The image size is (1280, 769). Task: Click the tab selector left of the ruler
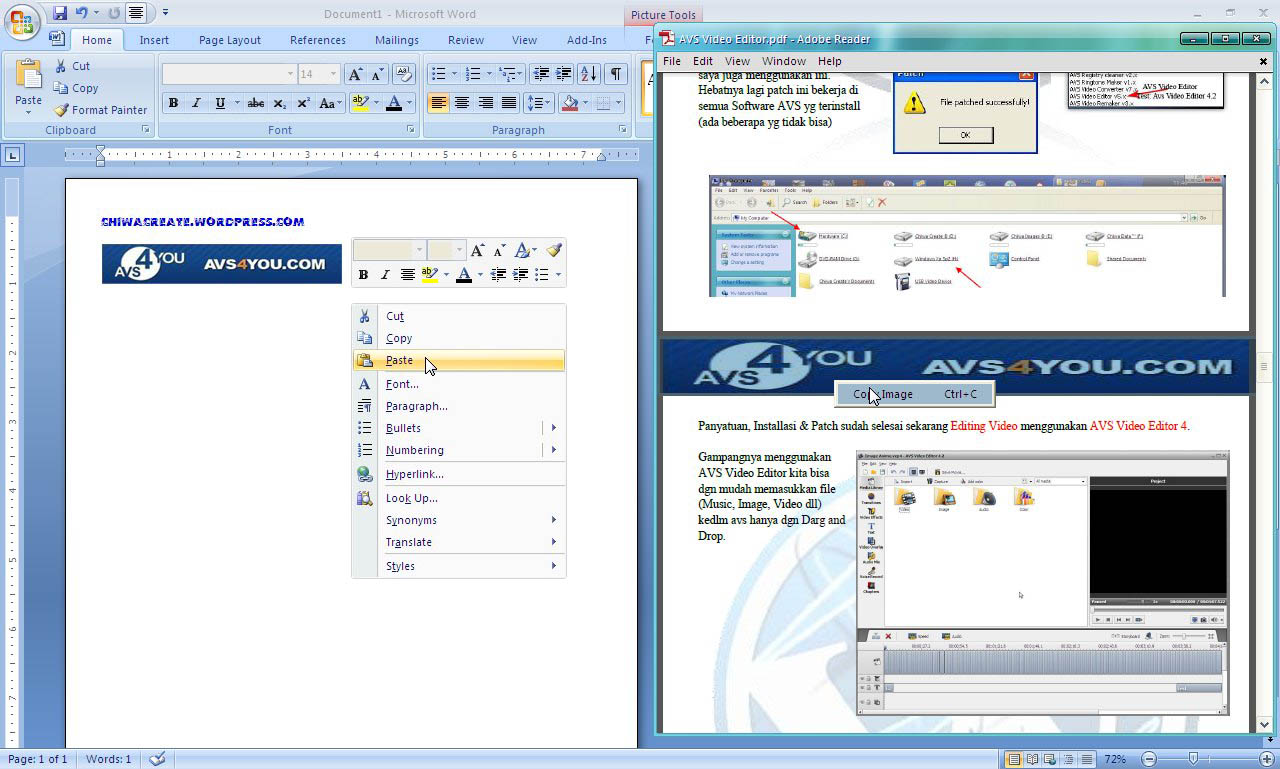[x=12, y=155]
